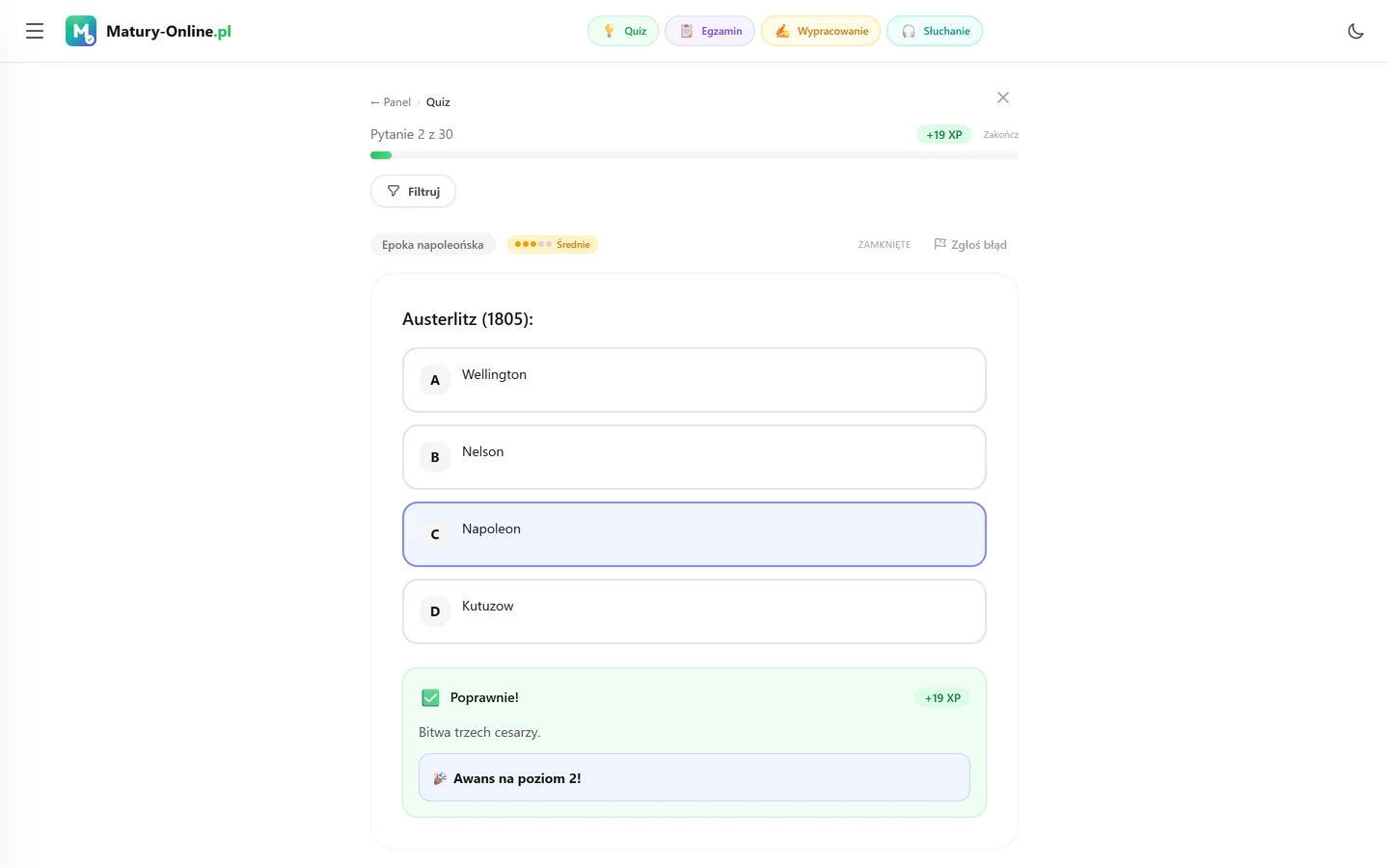Pick answer C, Napoleon
The image size is (1389, 868).
pyautogui.click(x=694, y=534)
